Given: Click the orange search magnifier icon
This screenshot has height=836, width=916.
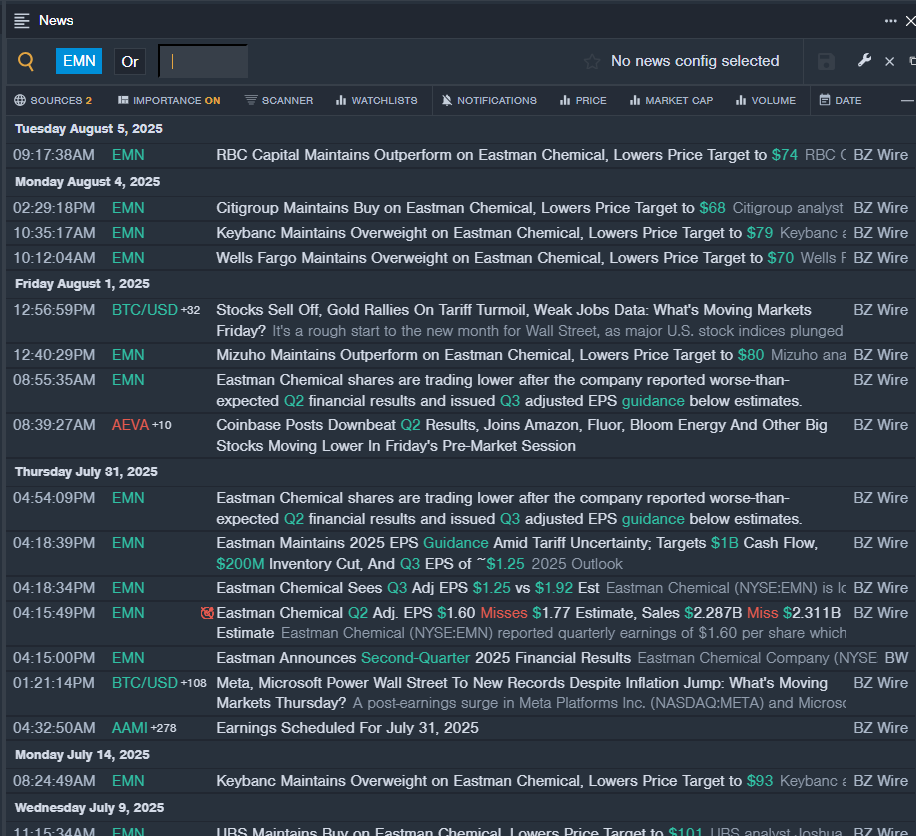Looking at the screenshot, I should pyautogui.click(x=26, y=61).
